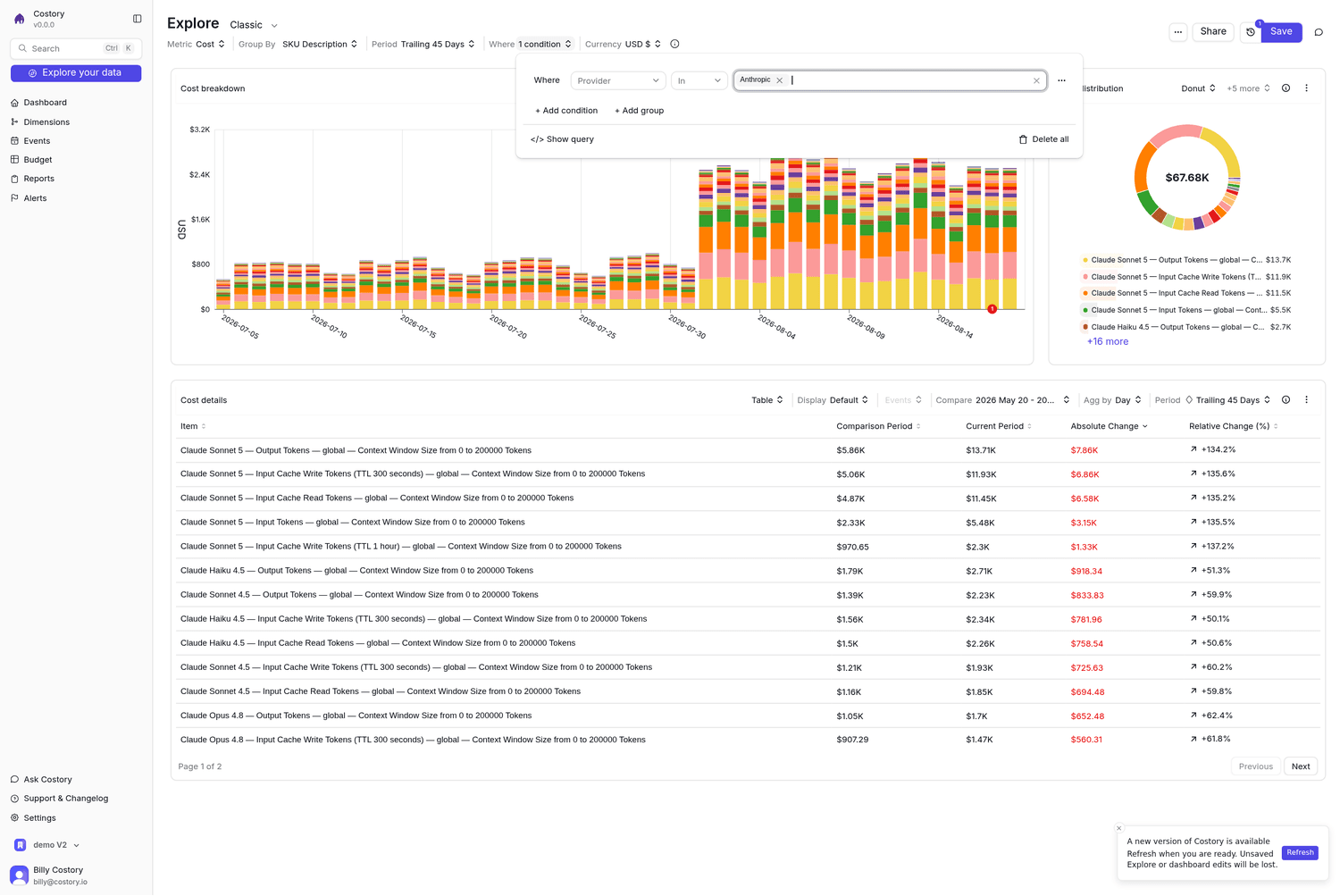The height and width of the screenshot is (896, 1340).
Task: Sort by Absolute Change column
Action: coord(1109,426)
